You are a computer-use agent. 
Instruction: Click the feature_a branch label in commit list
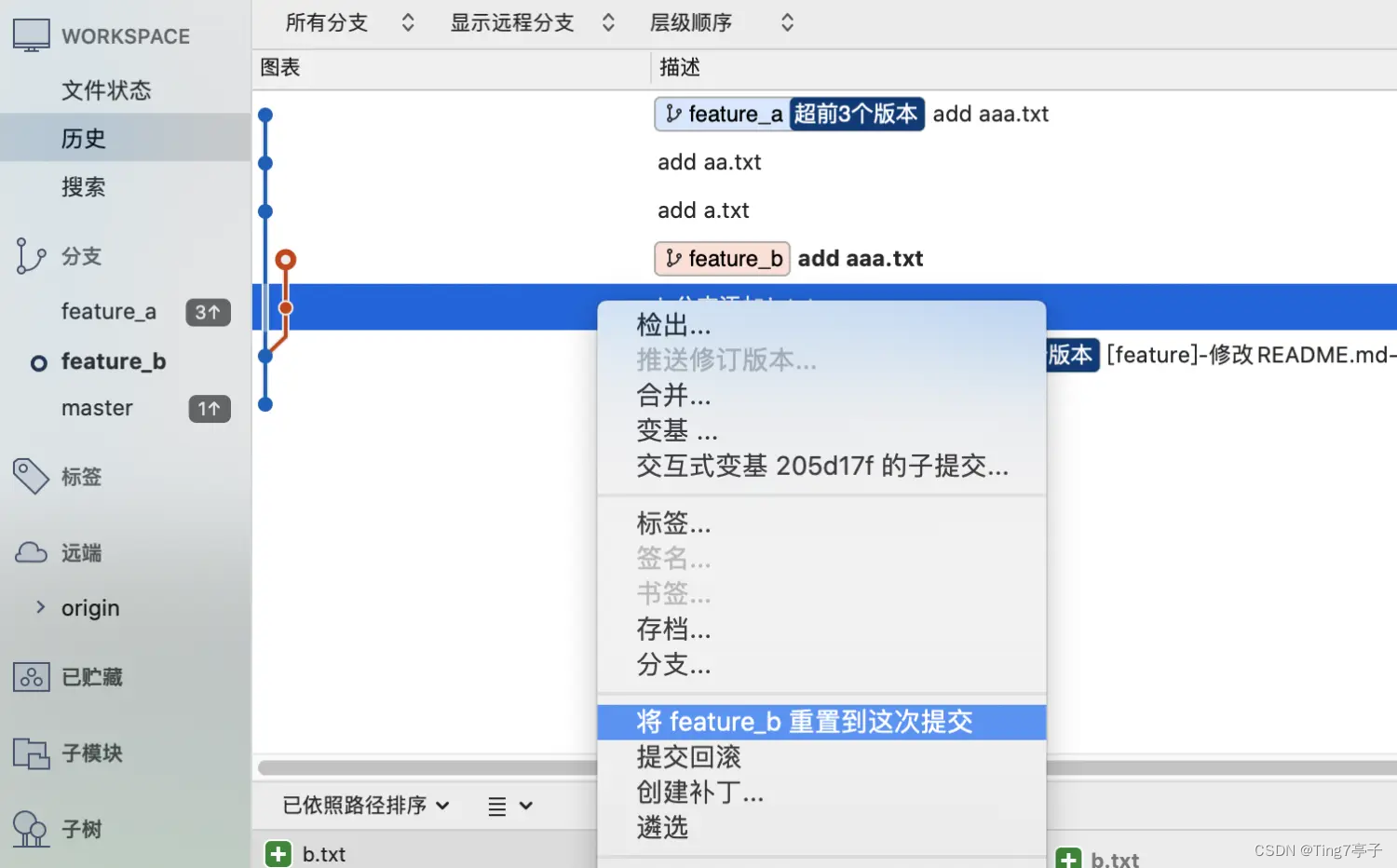[723, 114]
